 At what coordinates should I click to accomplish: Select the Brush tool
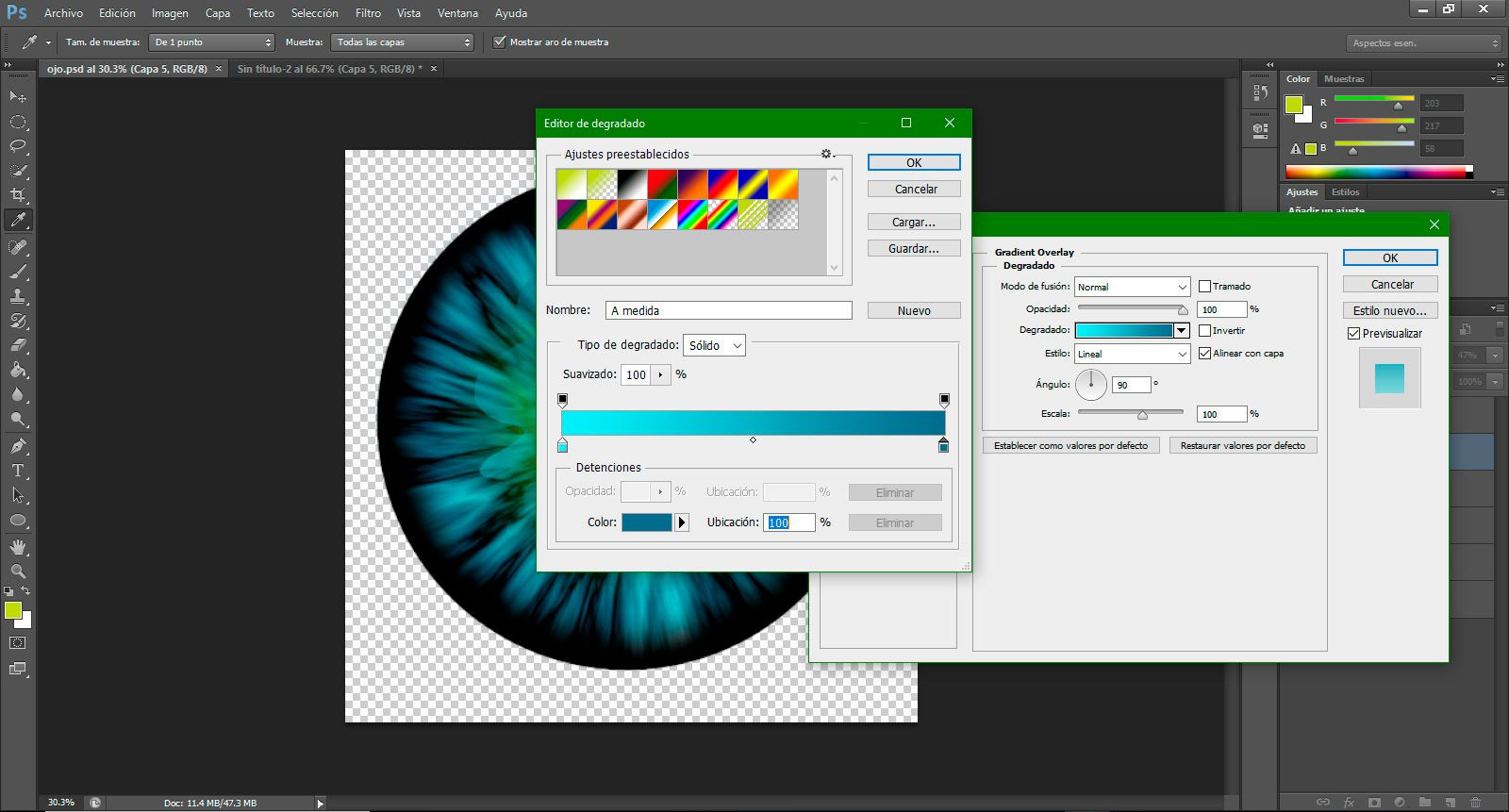[x=18, y=272]
